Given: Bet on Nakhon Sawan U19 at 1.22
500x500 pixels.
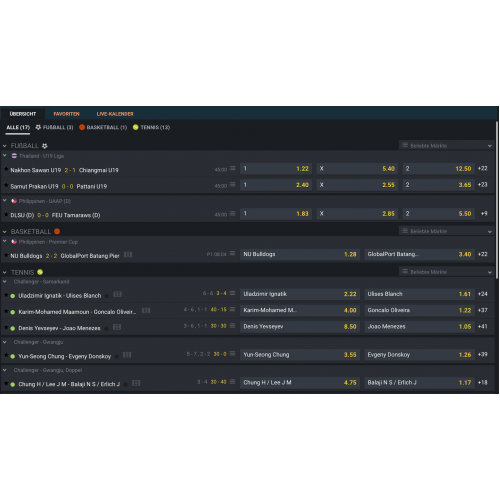Looking at the screenshot, I should [x=276, y=169].
